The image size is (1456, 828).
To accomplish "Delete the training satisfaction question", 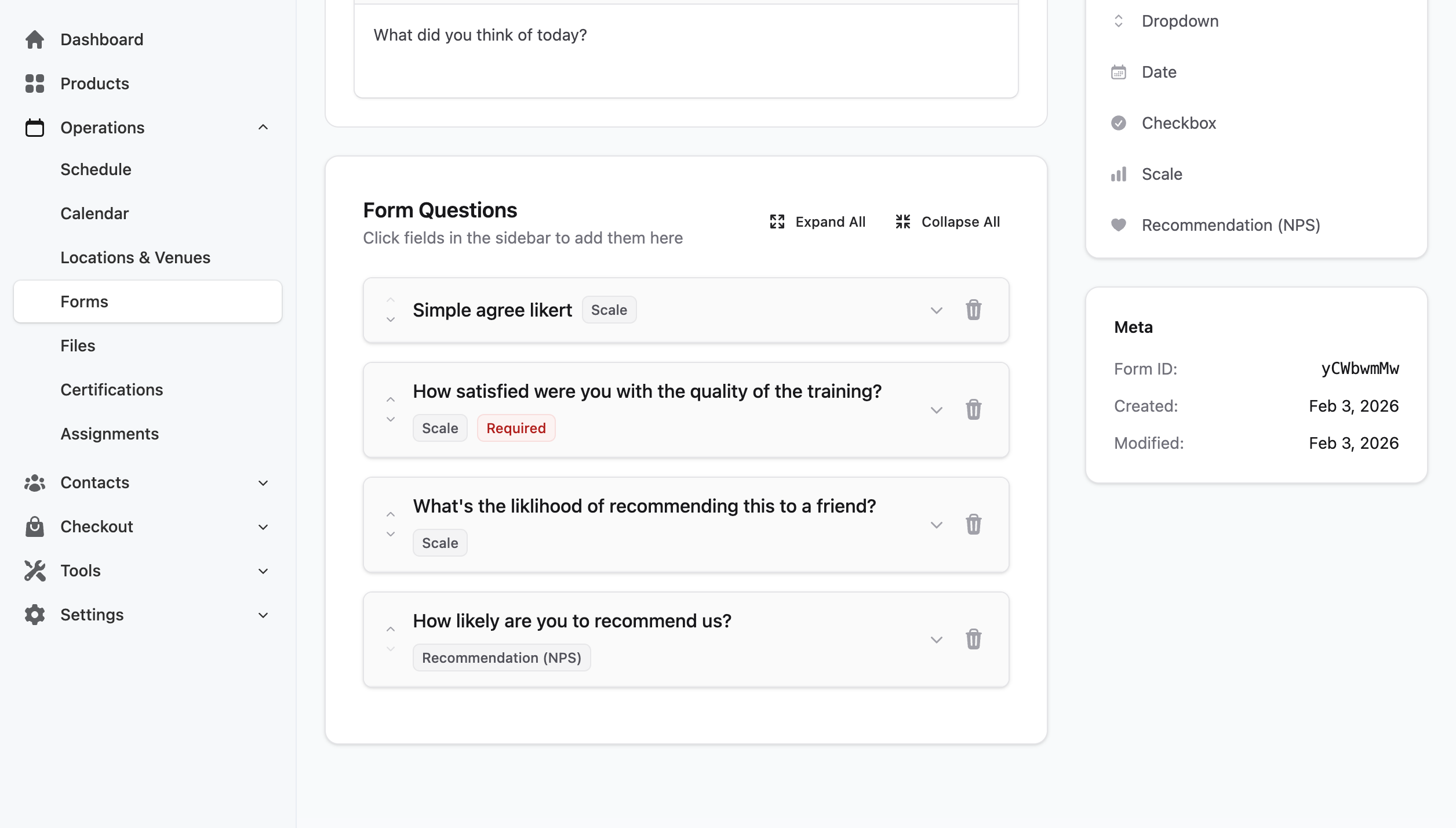I will click(974, 409).
